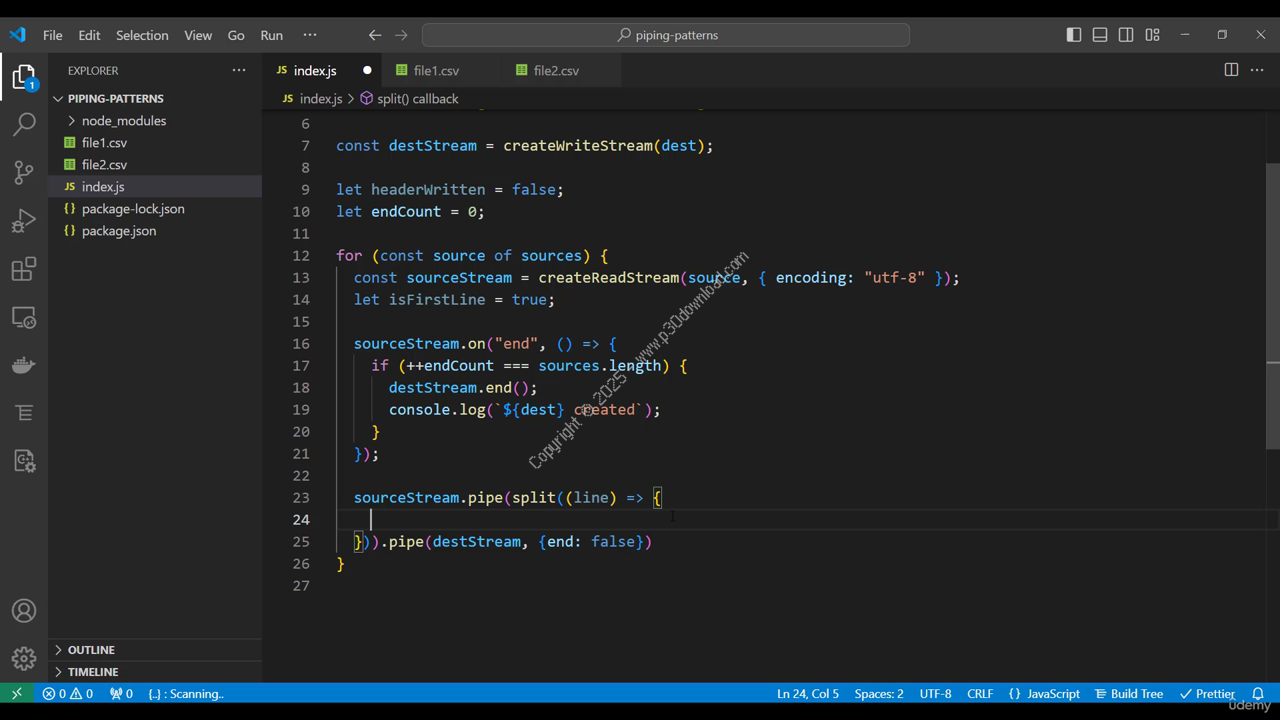Toggle the Secondary Side Bar
Image resolution: width=1280 pixels, height=720 pixels.
click(1126, 35)
